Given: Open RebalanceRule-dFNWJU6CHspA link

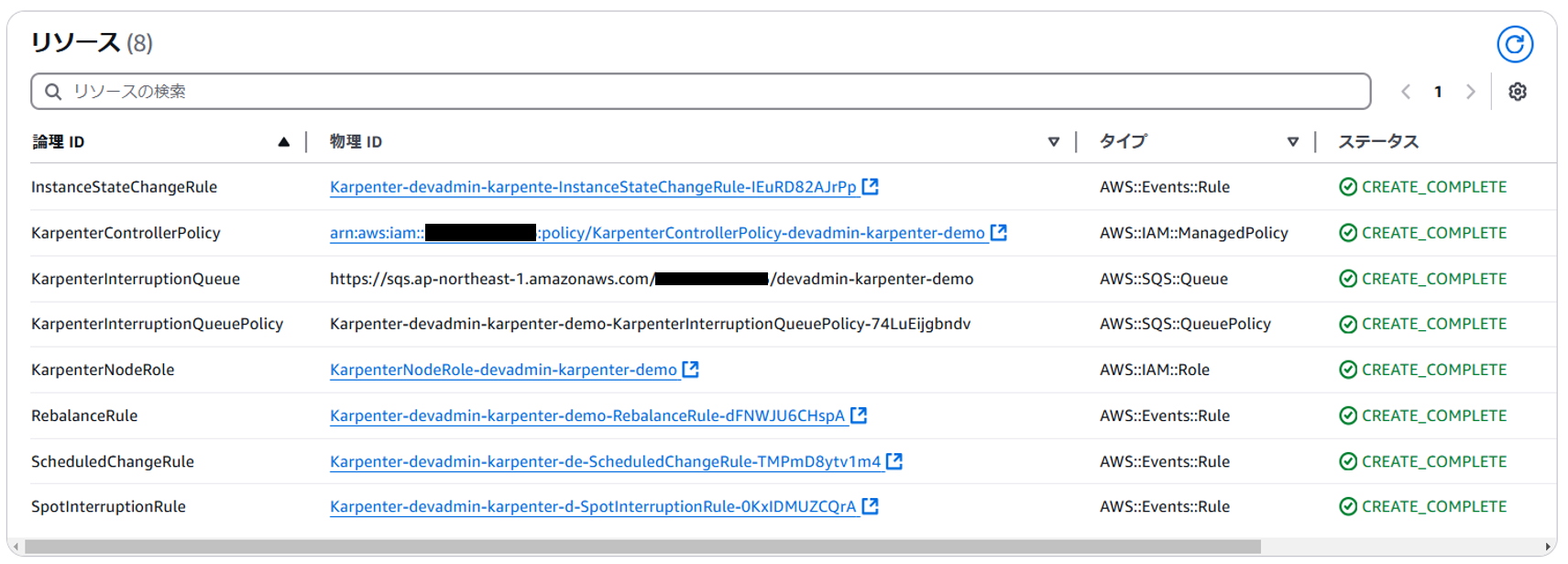Looking at the screenshot, I should coord(587,415).
